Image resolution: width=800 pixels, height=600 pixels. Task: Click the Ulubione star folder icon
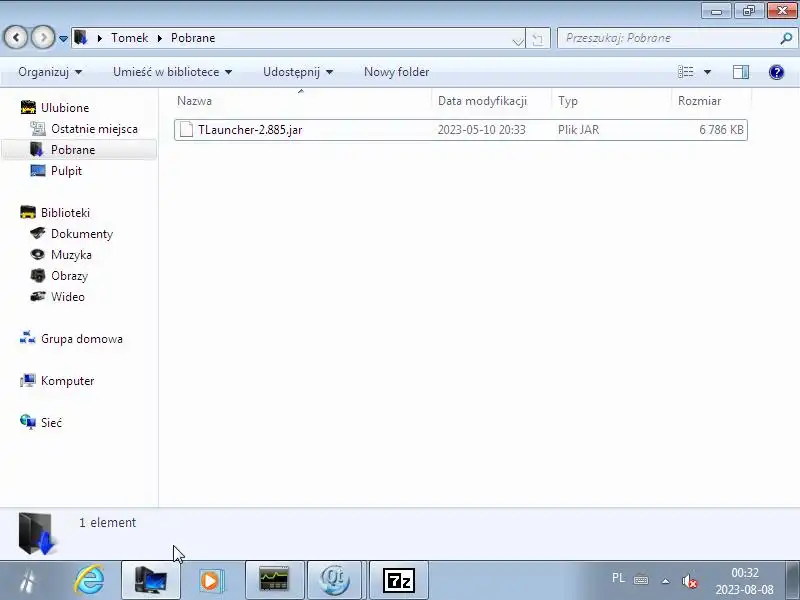28,107
